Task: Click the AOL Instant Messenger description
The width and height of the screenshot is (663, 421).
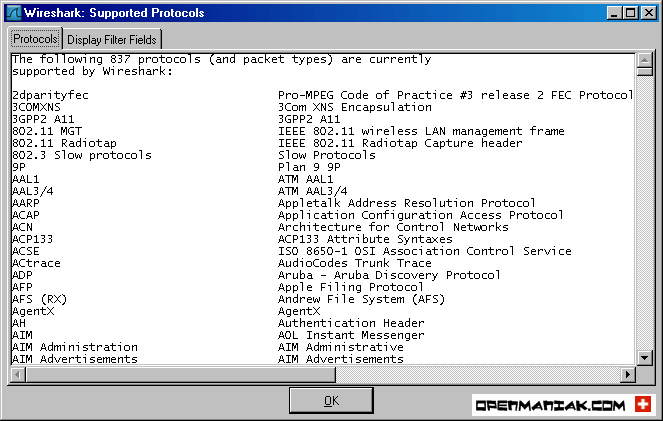Action: [x=351, y=335]
